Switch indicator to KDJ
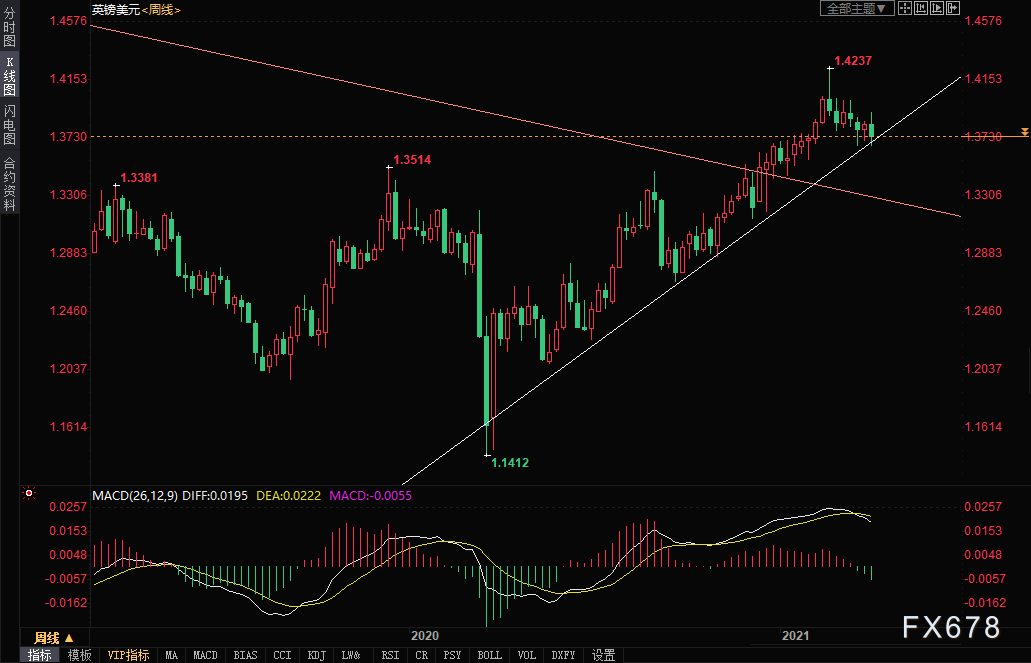This screenshot has height=663, width=1031. click(x=316, y=655)
